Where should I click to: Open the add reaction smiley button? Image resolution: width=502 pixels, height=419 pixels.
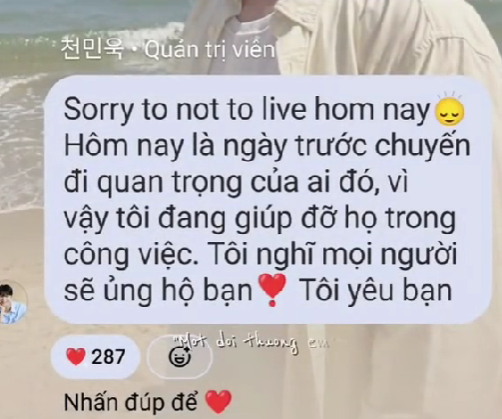(180, 356)
